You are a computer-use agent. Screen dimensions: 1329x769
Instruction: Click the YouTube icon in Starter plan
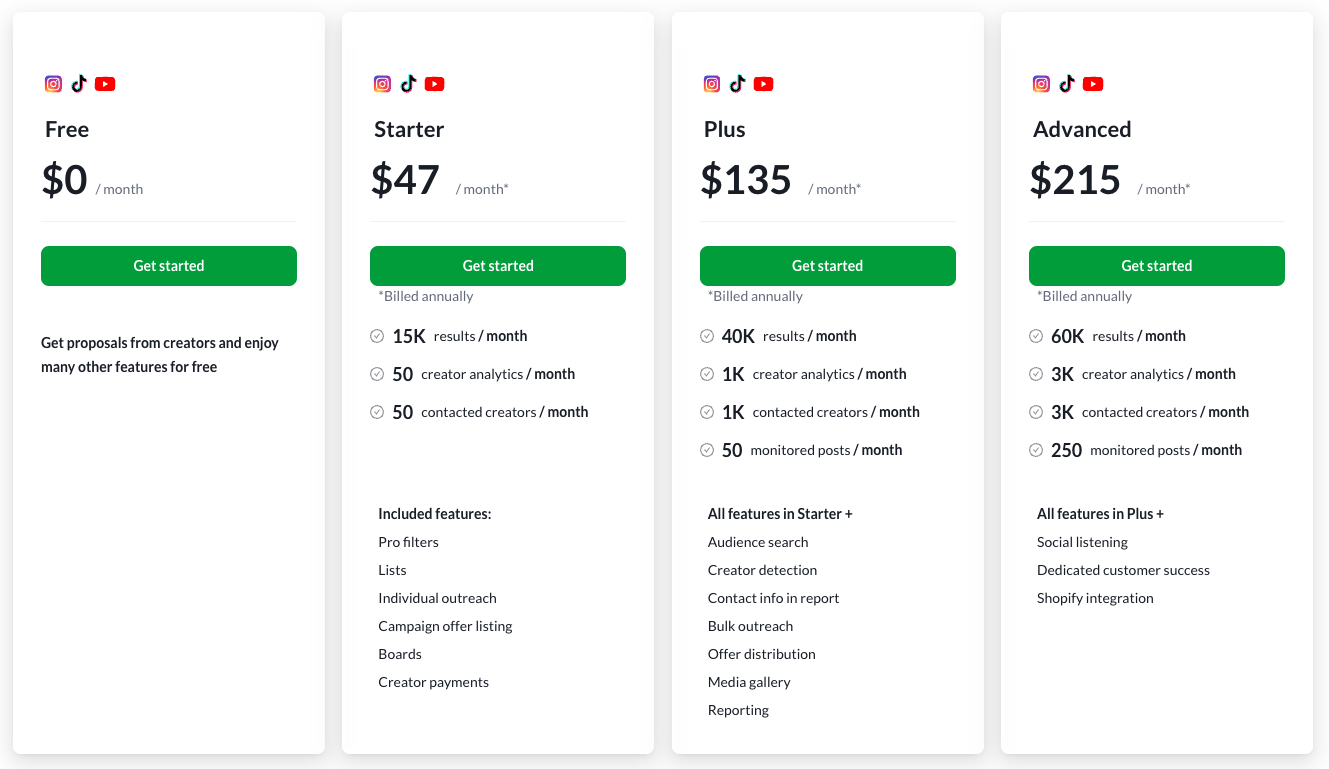point(434,84)
